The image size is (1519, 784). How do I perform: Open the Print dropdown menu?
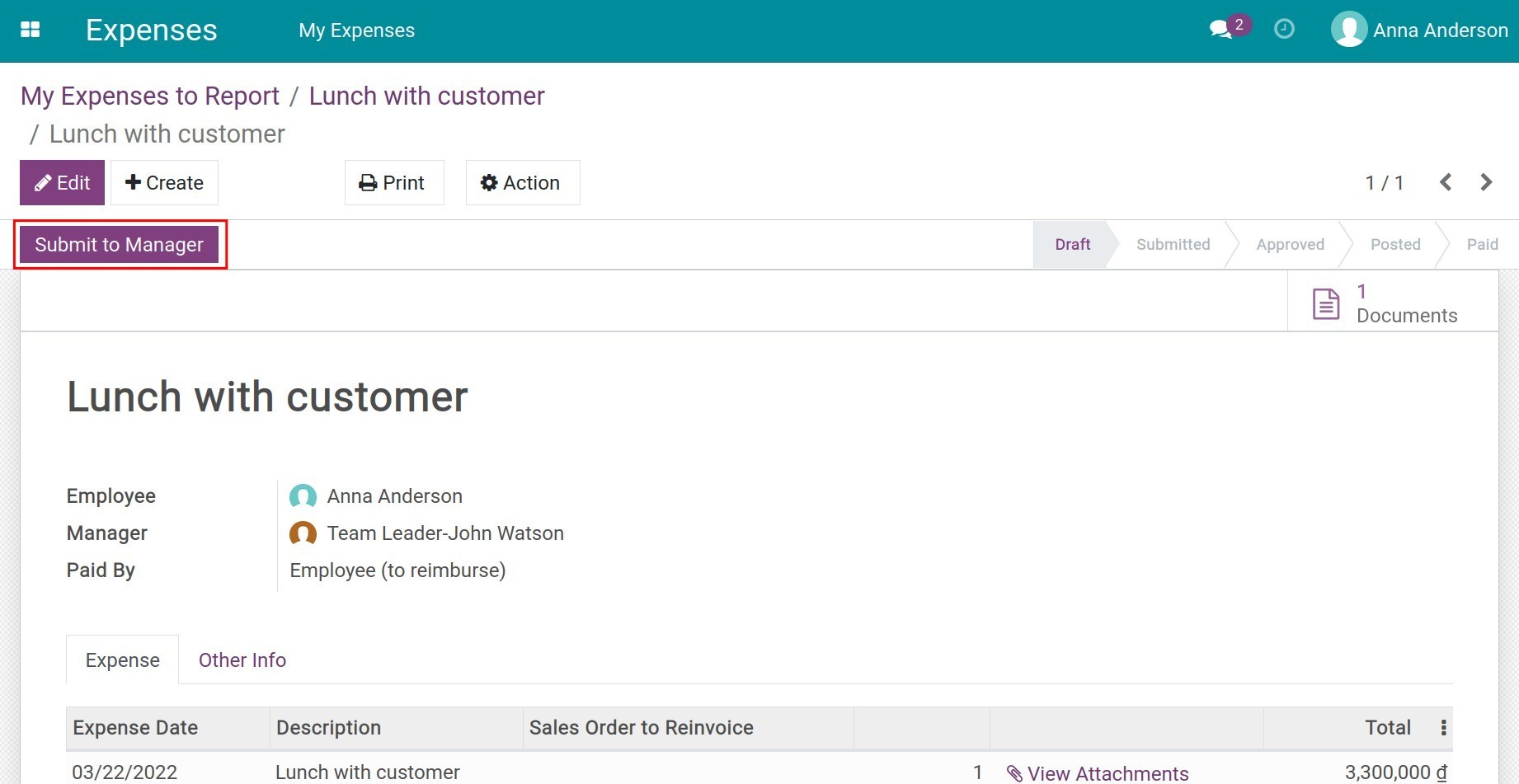pyautogui.click(x=393, y=182)
